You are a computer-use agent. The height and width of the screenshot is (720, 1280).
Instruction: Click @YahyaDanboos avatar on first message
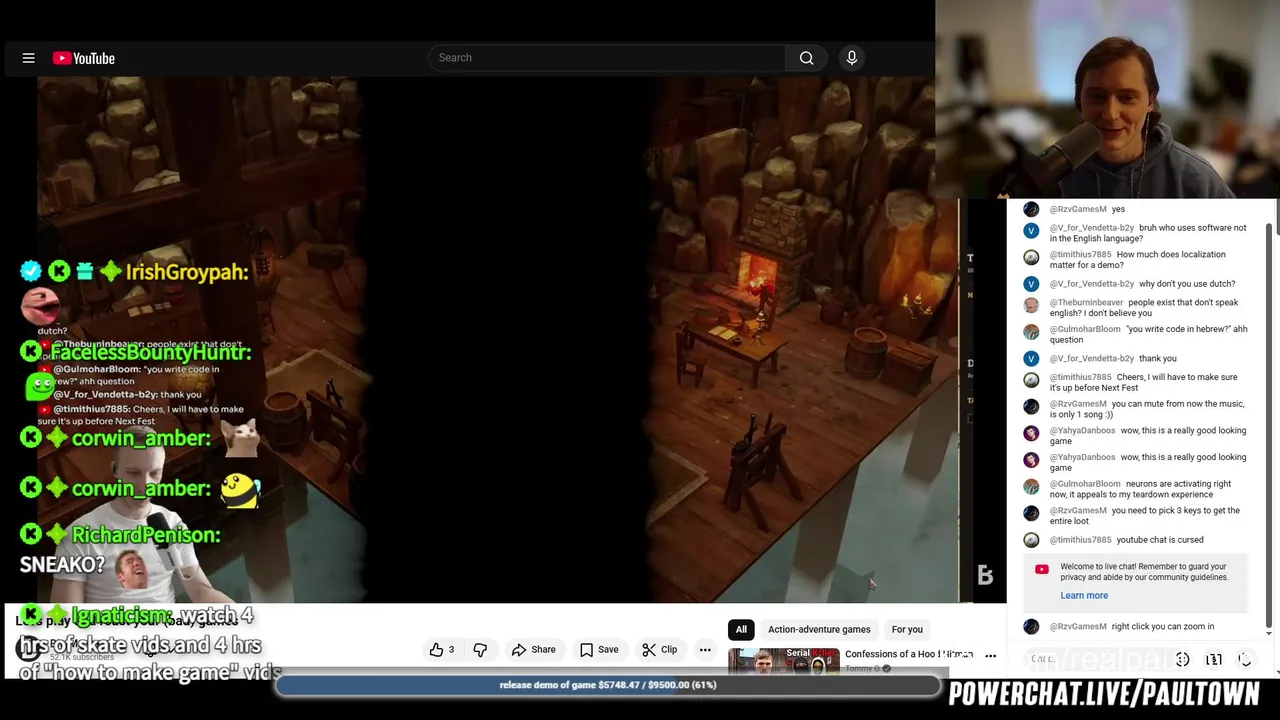tap(1031, 433)
